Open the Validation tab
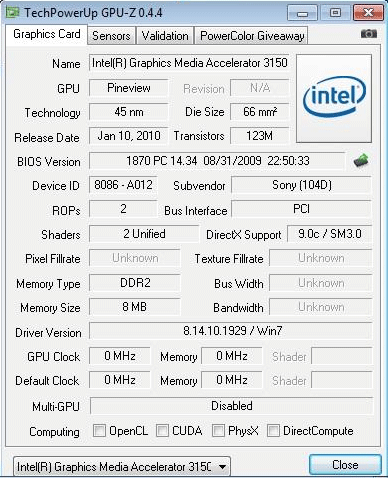This screenshot has width=388, height=478. coord(165,36)
